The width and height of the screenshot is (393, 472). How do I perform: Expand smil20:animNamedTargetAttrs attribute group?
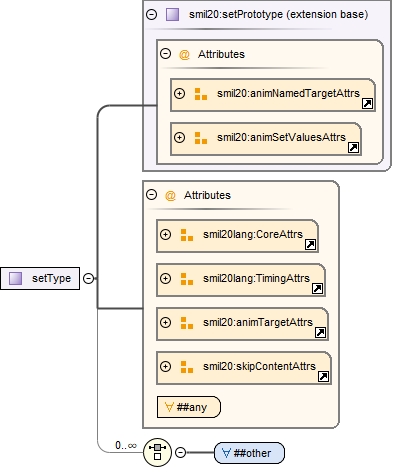[179, 93]
